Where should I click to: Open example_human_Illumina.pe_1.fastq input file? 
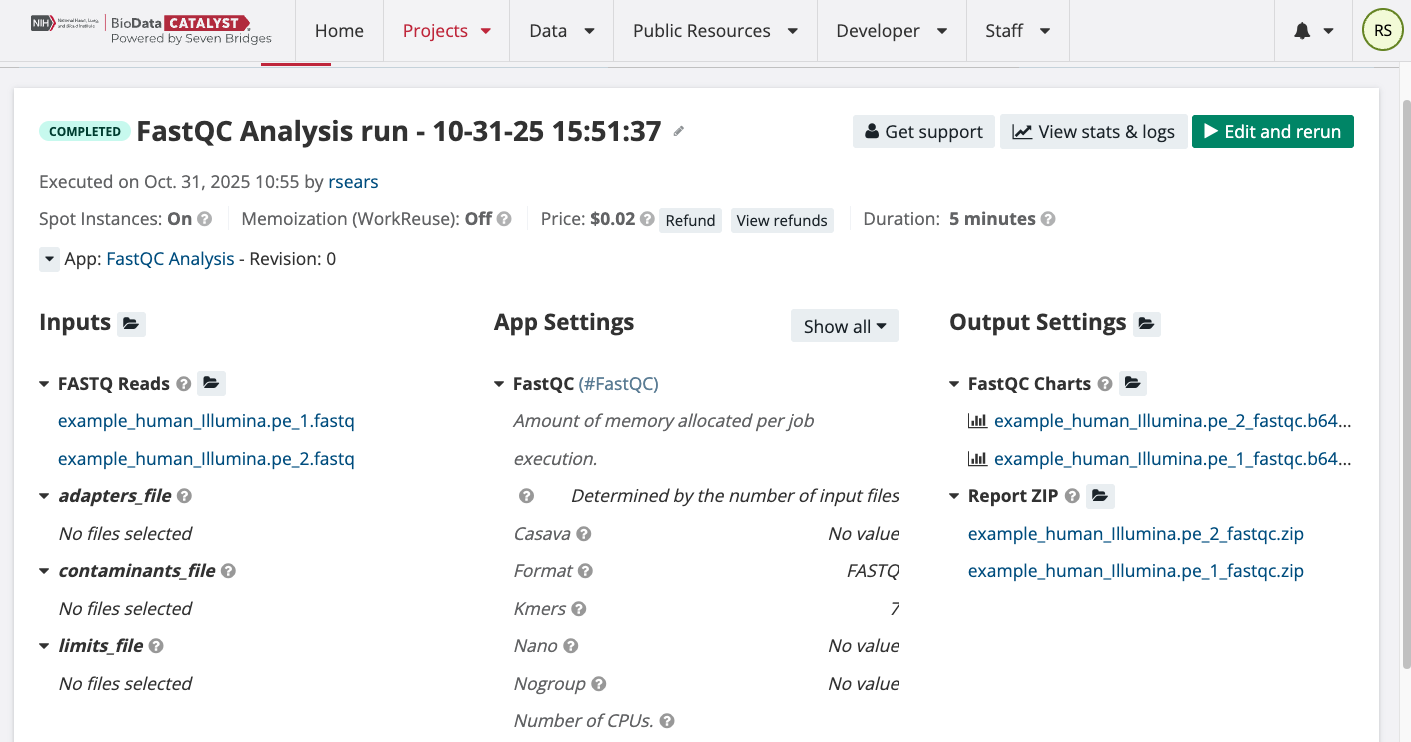click(206, 421)
